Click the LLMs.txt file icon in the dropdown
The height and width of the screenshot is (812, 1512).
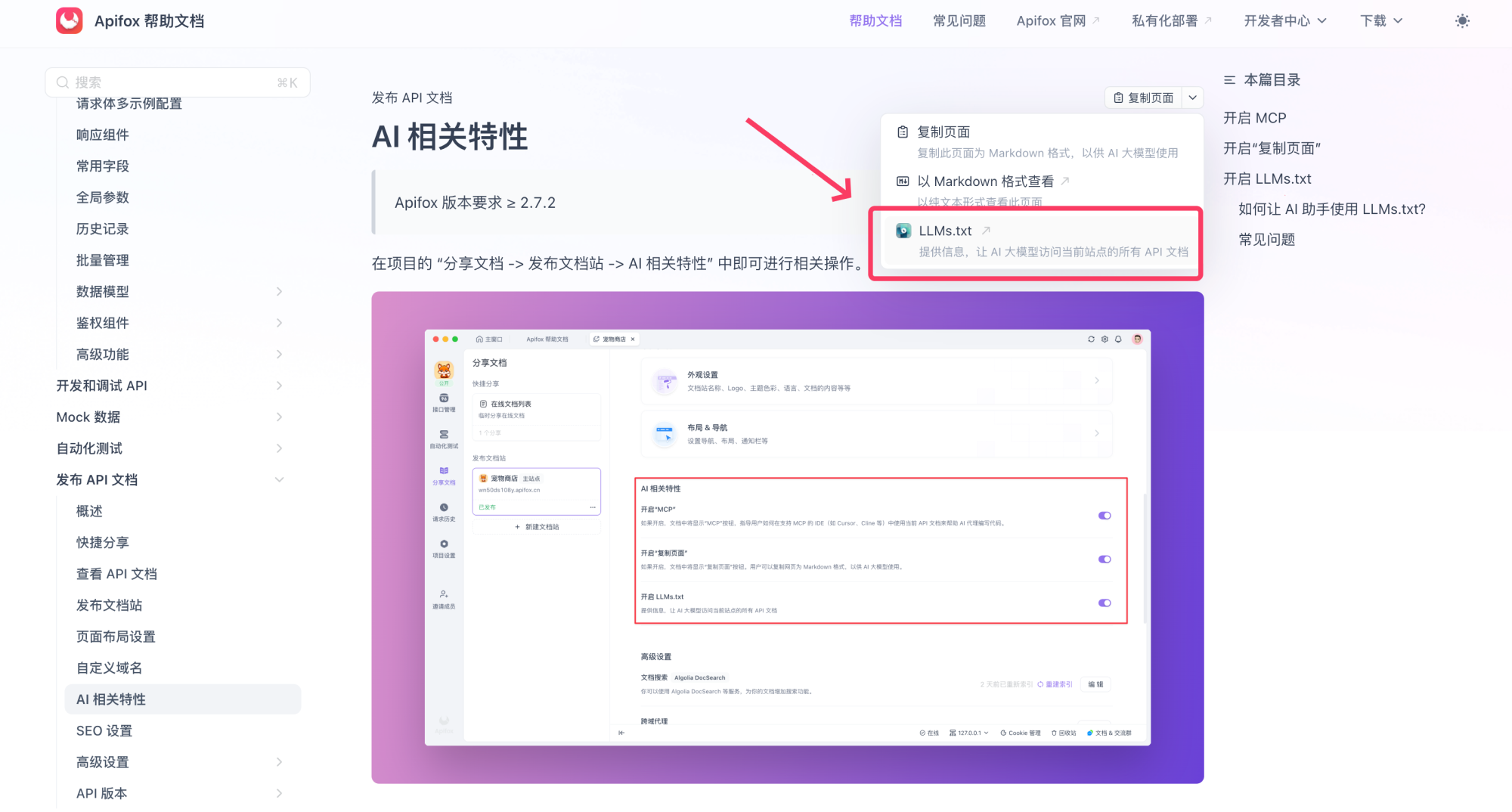point(903,231)
